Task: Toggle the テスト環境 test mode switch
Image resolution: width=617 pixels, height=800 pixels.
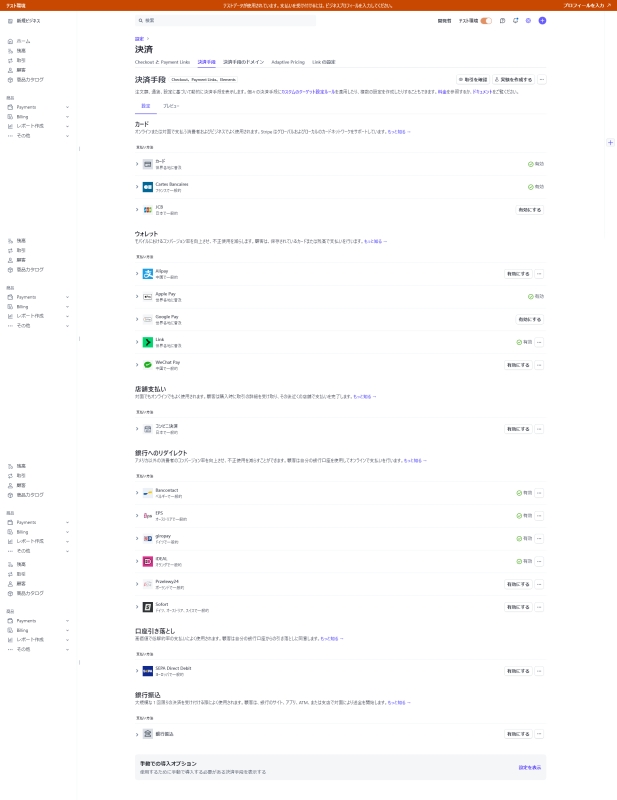Action: coord(486,21)
